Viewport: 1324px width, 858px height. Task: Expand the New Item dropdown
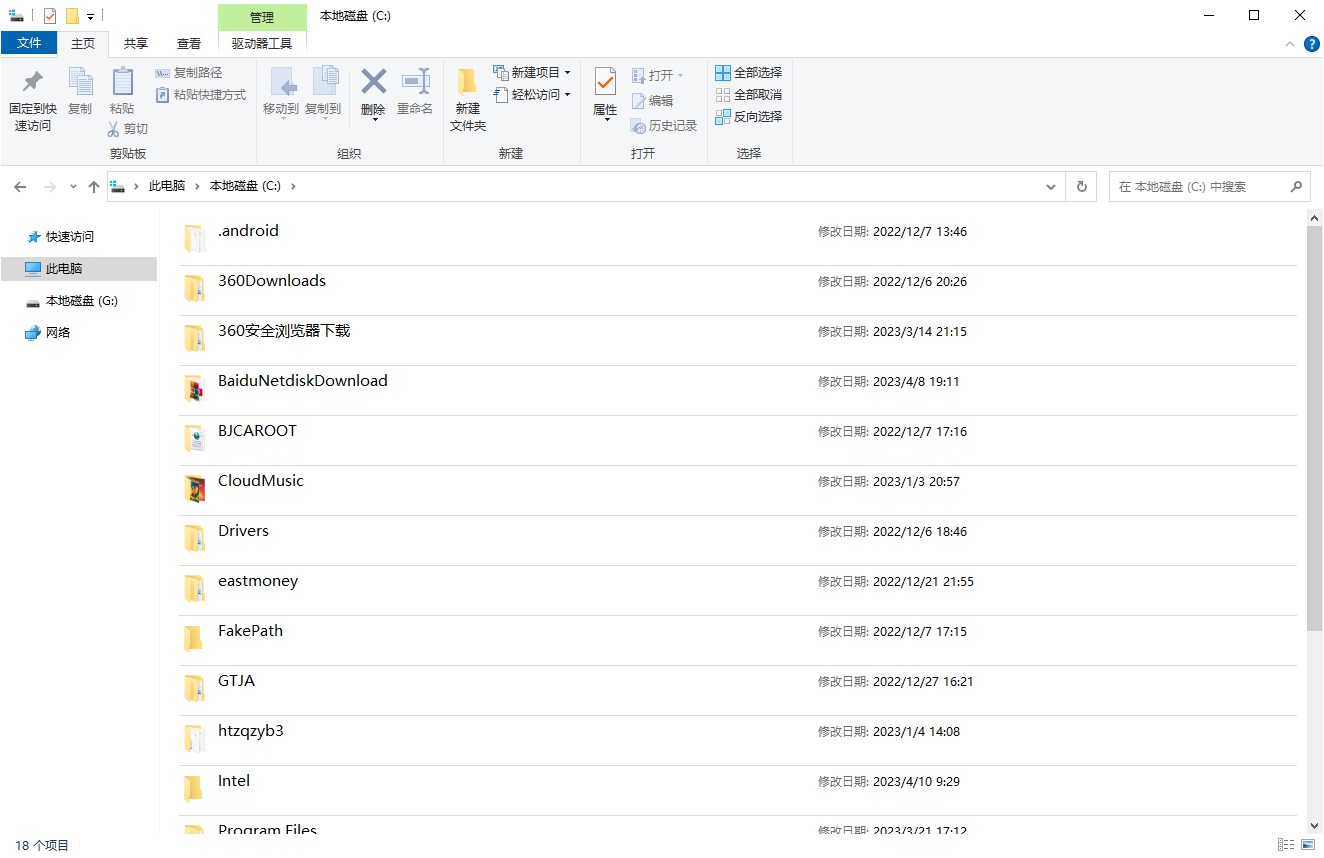tap(567, 73)
